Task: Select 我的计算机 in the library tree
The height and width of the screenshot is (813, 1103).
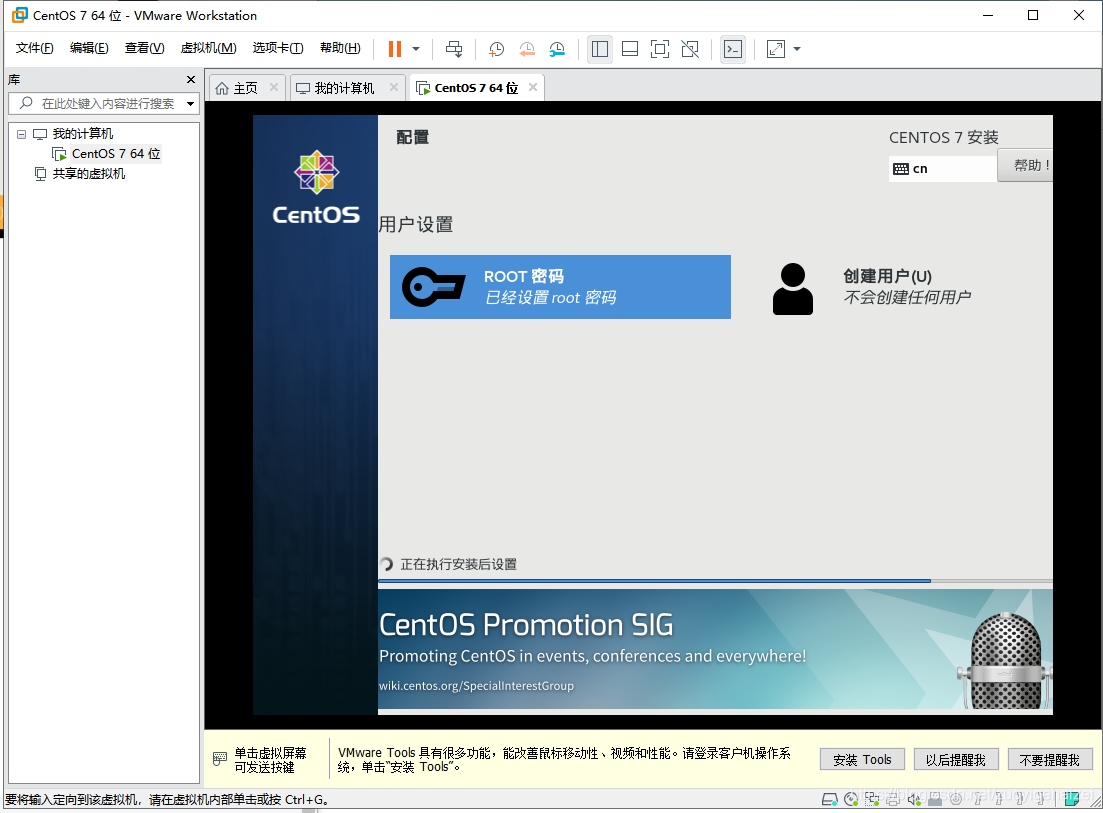Action: (x=82, y=134)
